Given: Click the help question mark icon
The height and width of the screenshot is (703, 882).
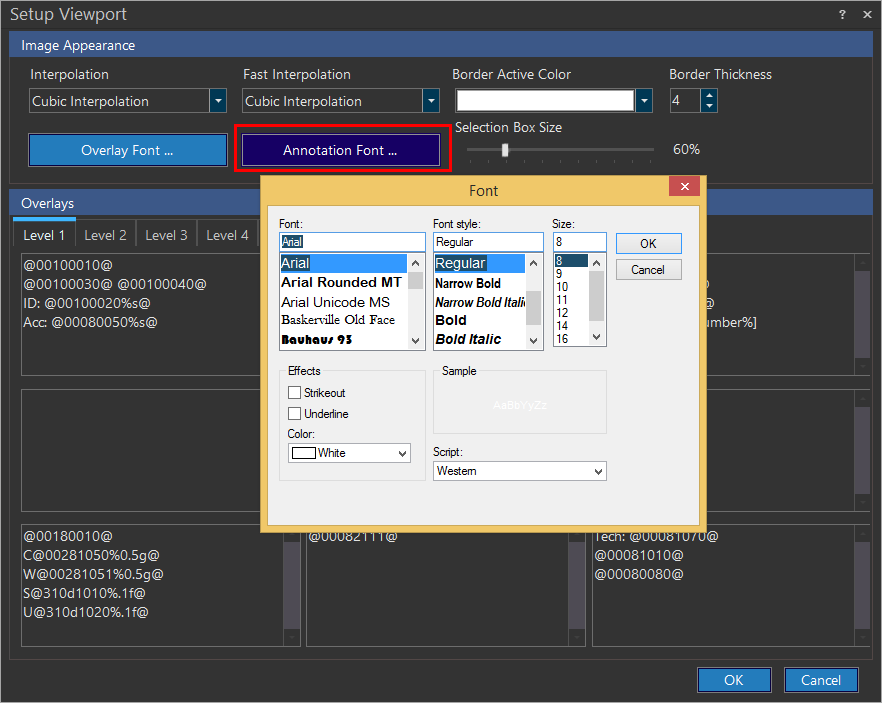Looking at the screenshot, I should (842, 14).
